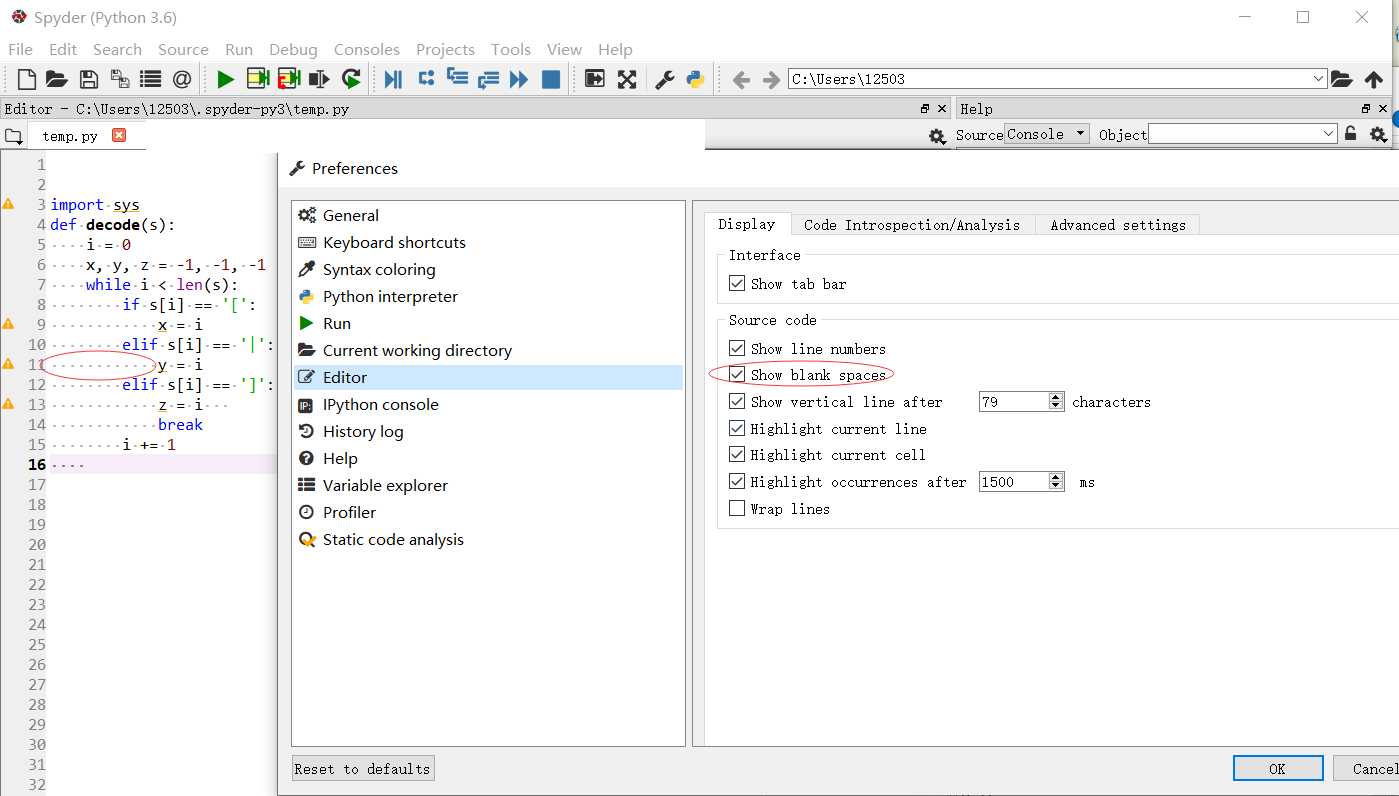Open Help pane options gear icon
This screenshot has width=1399, height=796.
click(x=1378, y=134)
